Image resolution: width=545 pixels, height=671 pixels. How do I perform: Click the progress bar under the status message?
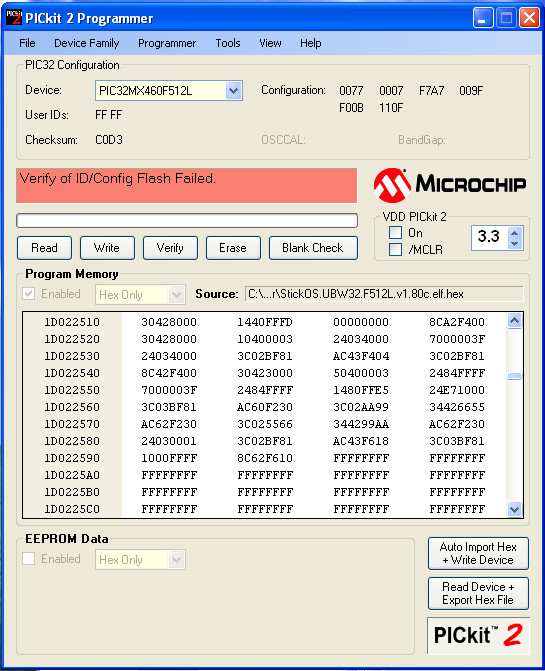click(187, 220)
